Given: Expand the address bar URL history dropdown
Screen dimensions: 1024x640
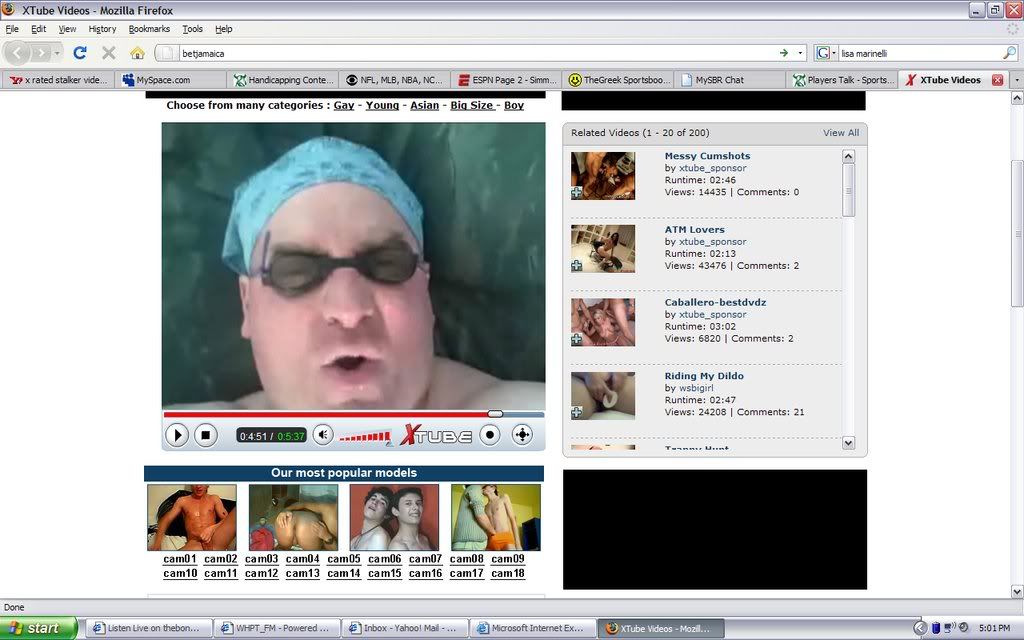Looking at the screenshot, I should (x=801, y=53).
